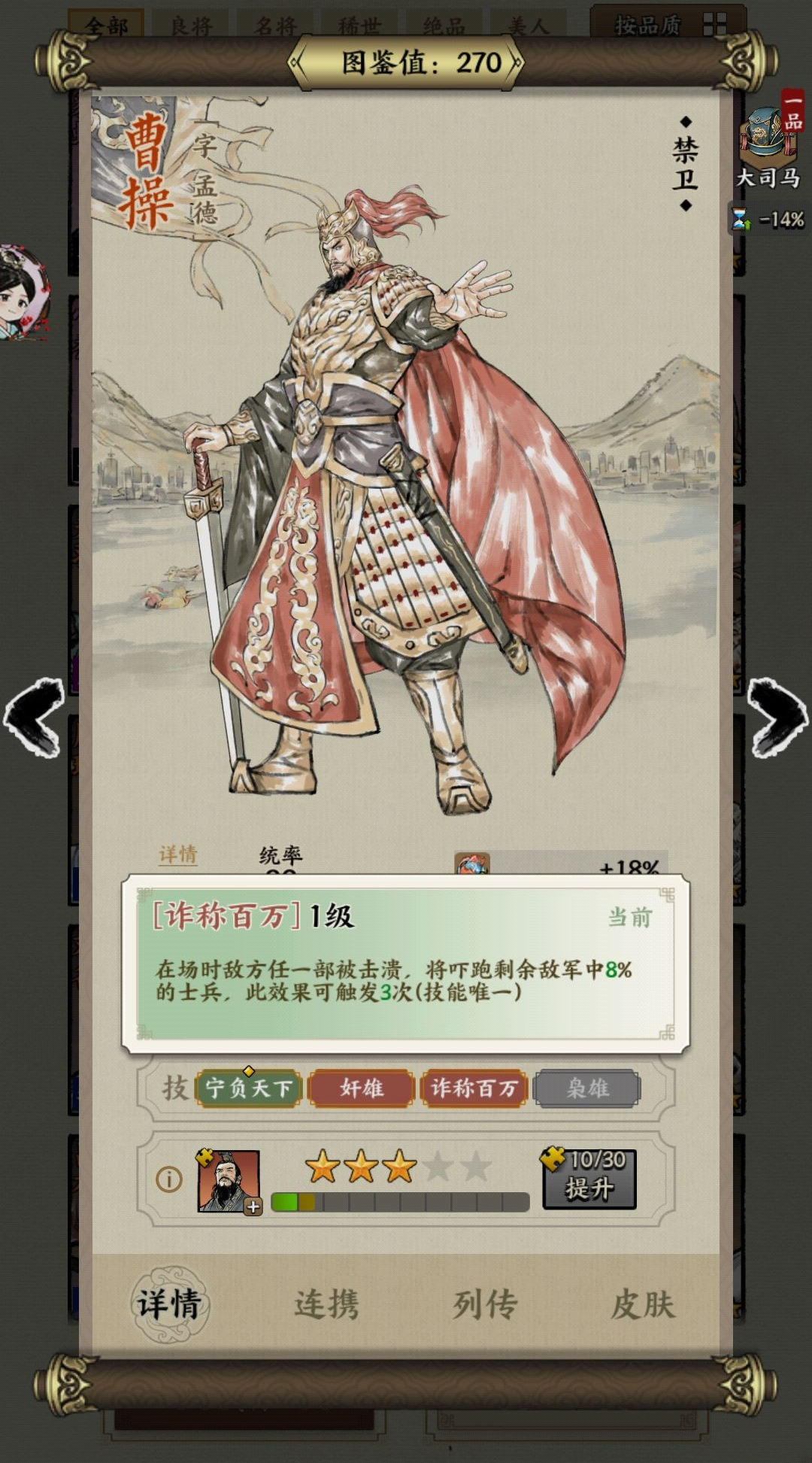Select the 诈称百万 skill button
The height and width of the screenshot is (1463, 812).
(474, 1088)
